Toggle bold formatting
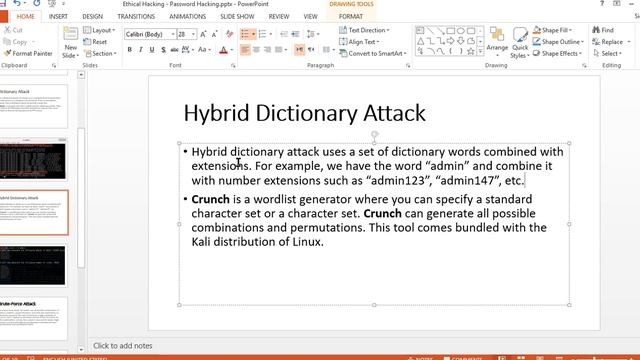Image resolution: width=640 pixels, height=360 pixels. [129, 50]
